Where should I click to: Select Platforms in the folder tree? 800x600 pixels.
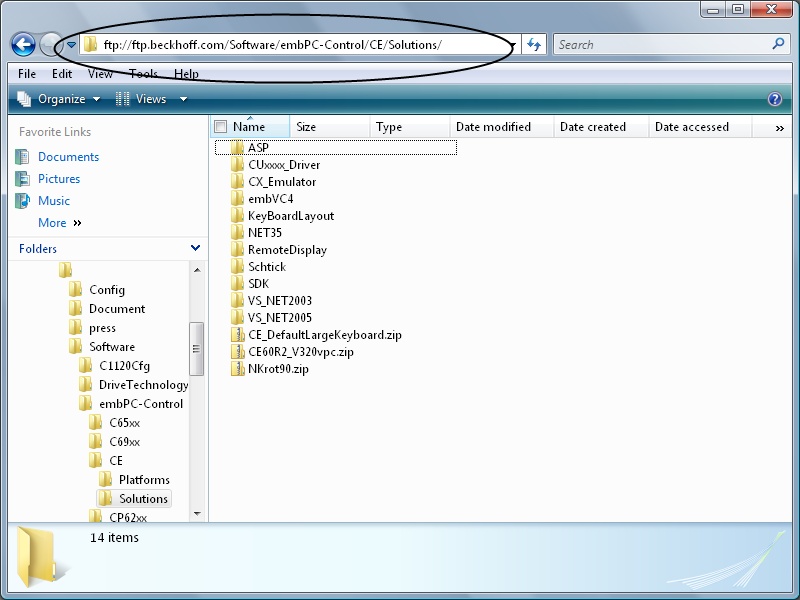144,480
